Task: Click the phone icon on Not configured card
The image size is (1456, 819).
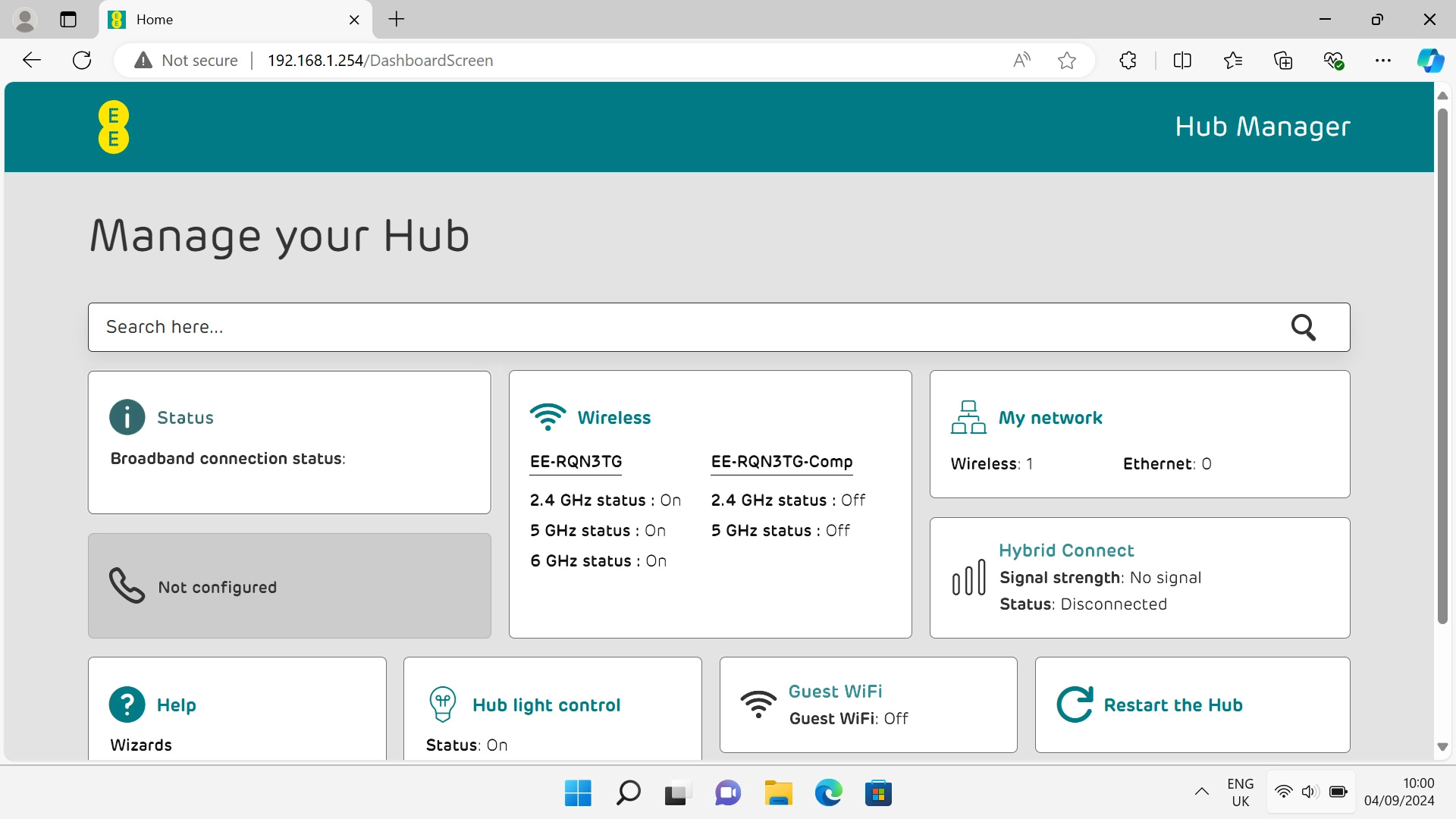Action: click(x=126, y=585)
